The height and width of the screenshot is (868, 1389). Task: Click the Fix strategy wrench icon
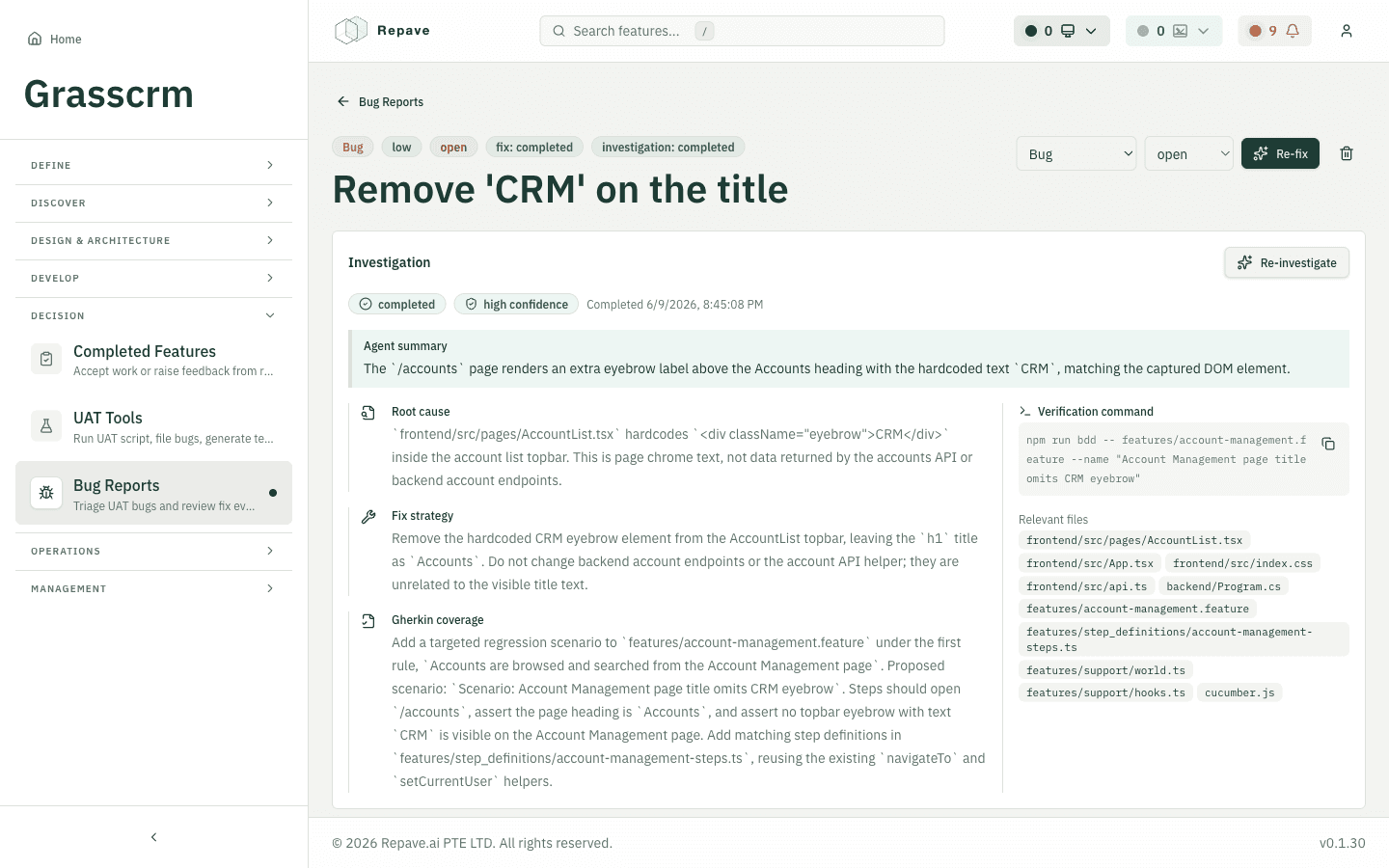pyautogui.click(x=368, y=517)
